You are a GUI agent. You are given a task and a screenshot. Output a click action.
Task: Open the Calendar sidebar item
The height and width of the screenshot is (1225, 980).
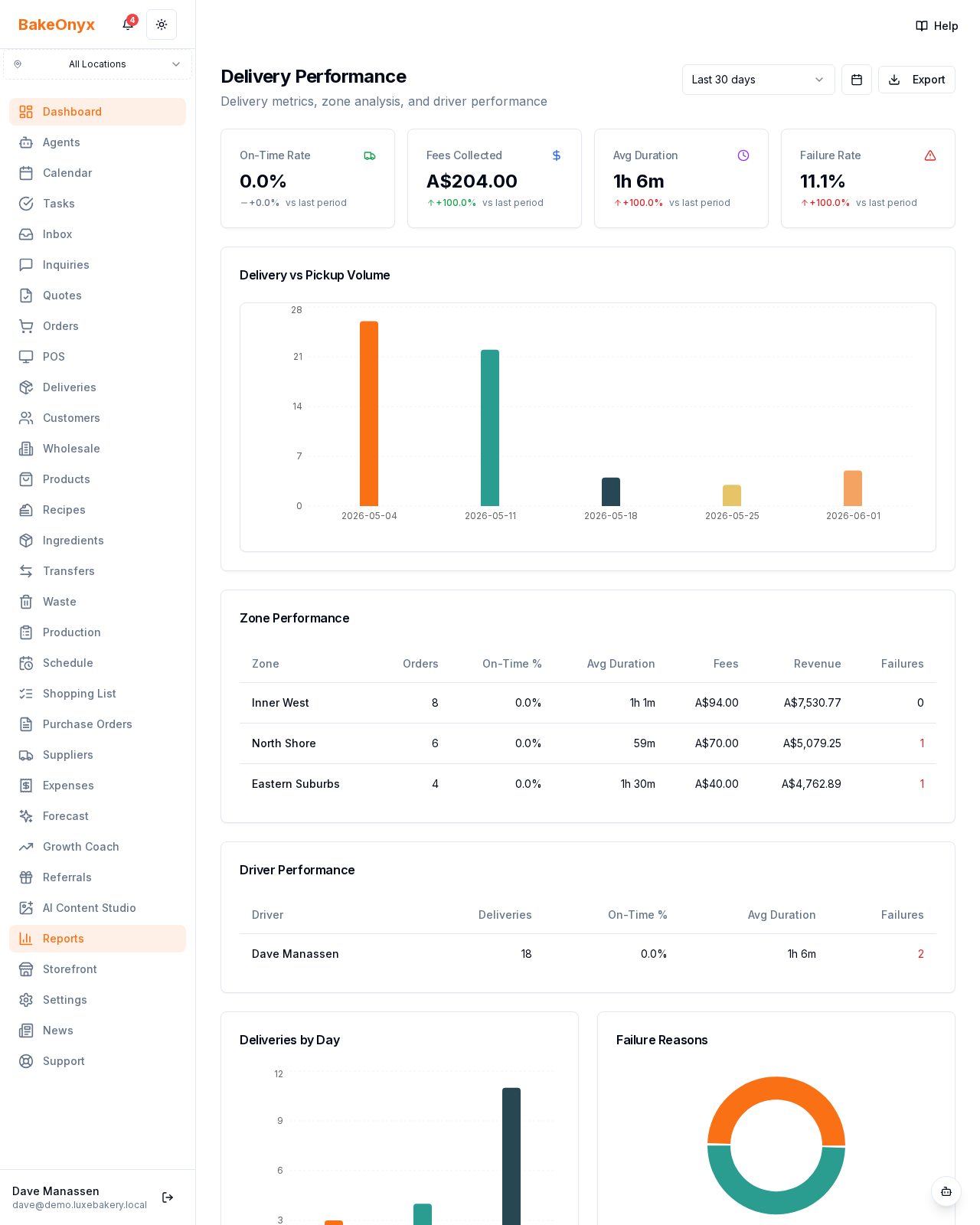[97, 173]
